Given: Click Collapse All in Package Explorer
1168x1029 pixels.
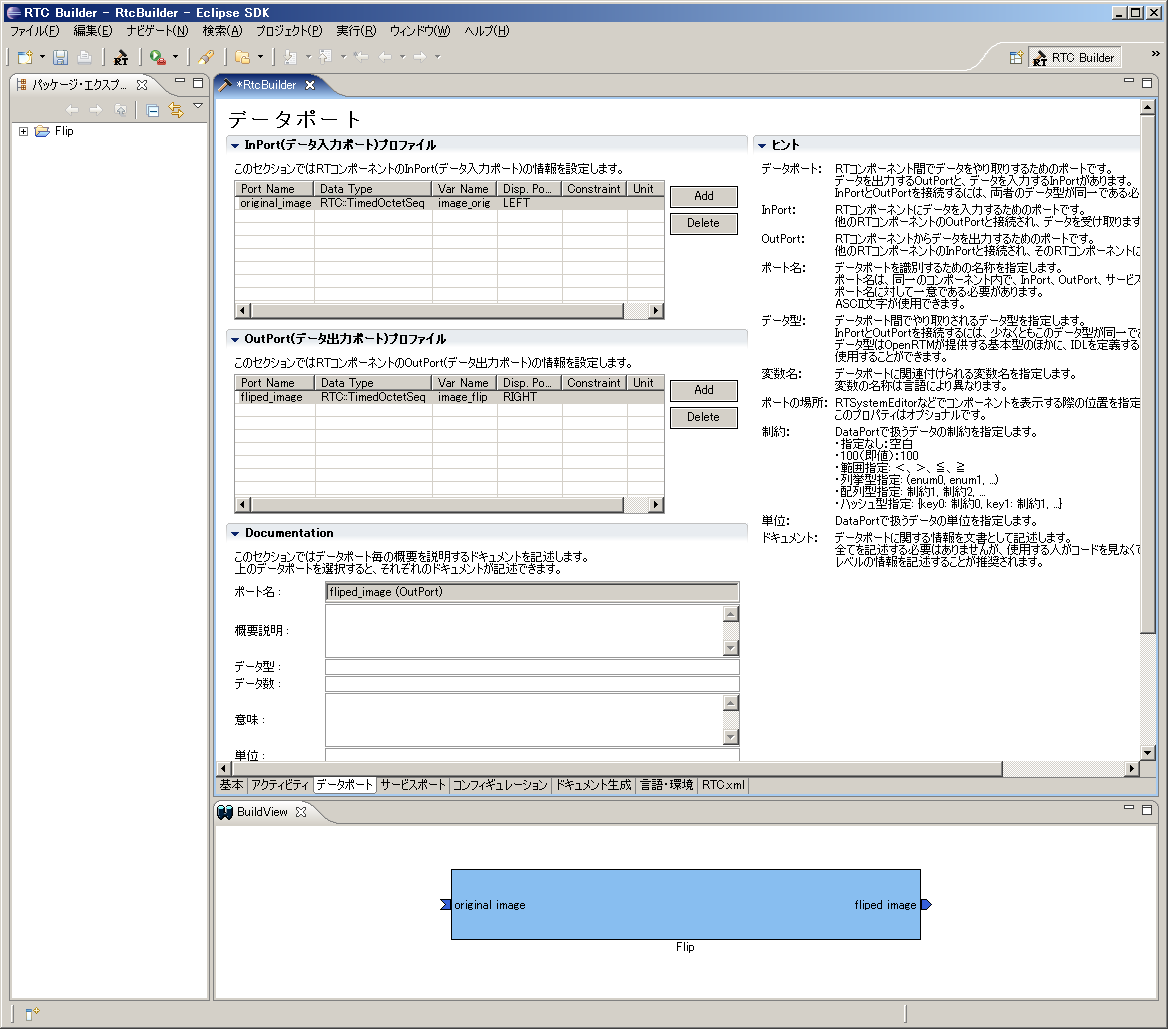Looking at the screenshot, I should coord(151,110).
